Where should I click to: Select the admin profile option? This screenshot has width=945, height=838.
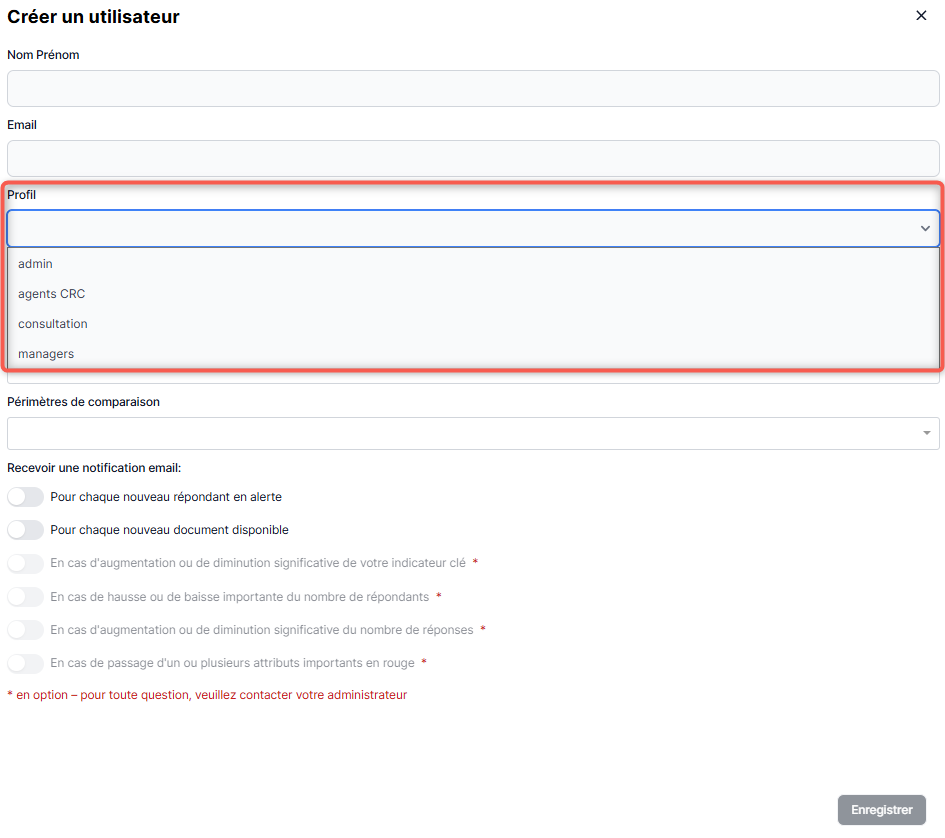pos(36,264)
